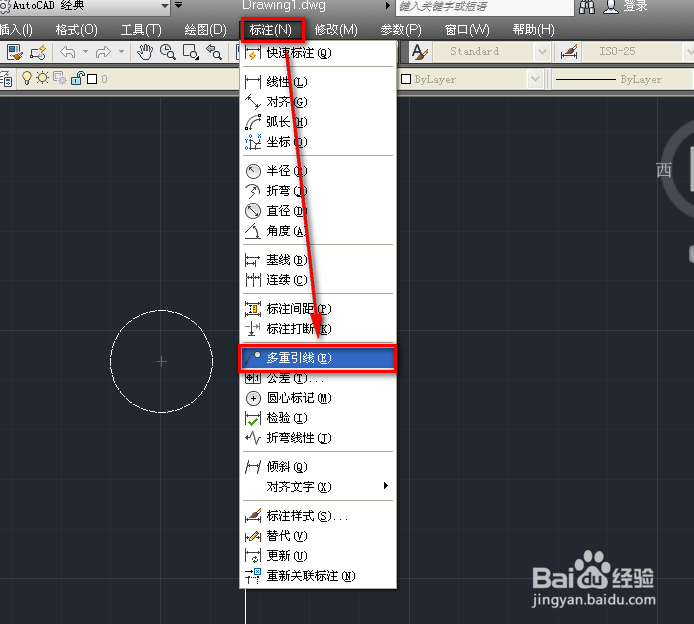694x624 pixels.
Task: Open the Help (帮助) menu
Action: coord(533,30)
